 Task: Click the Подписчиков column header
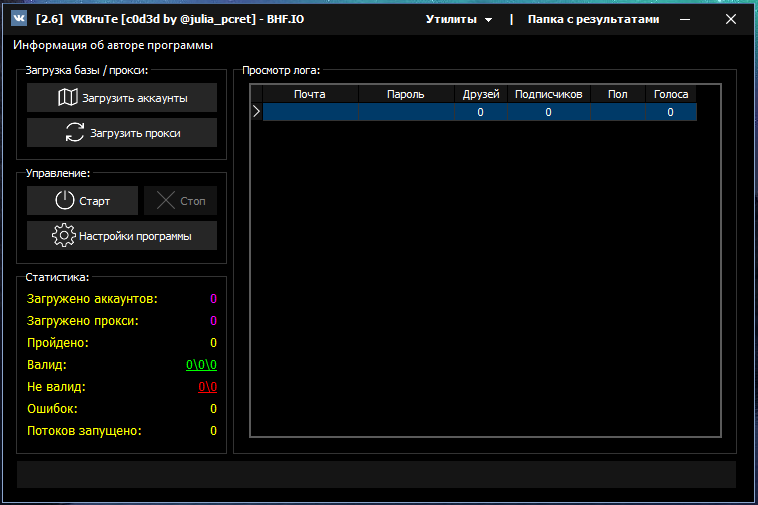549,94
